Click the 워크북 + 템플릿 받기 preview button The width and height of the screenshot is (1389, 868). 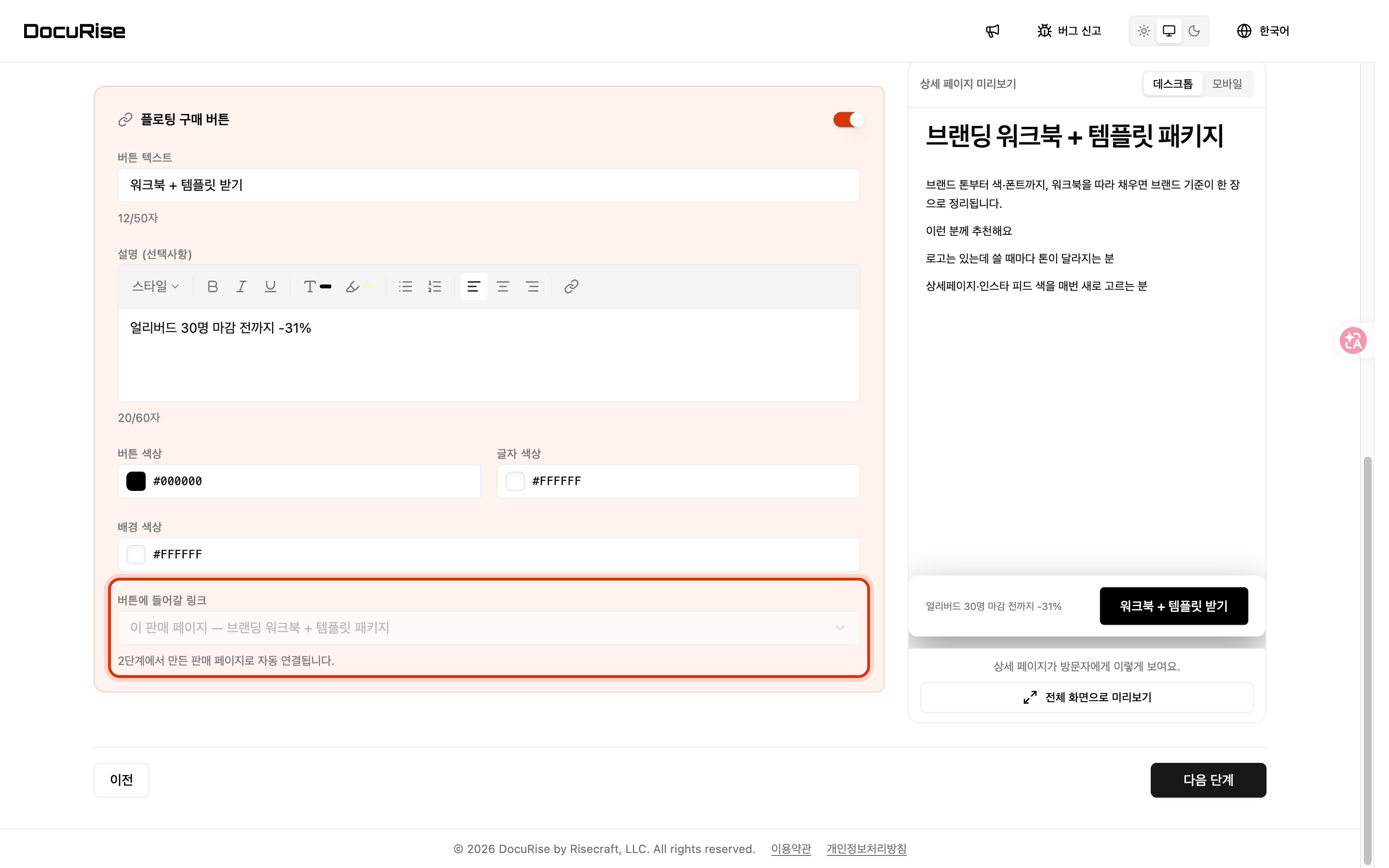point(1174,606)
